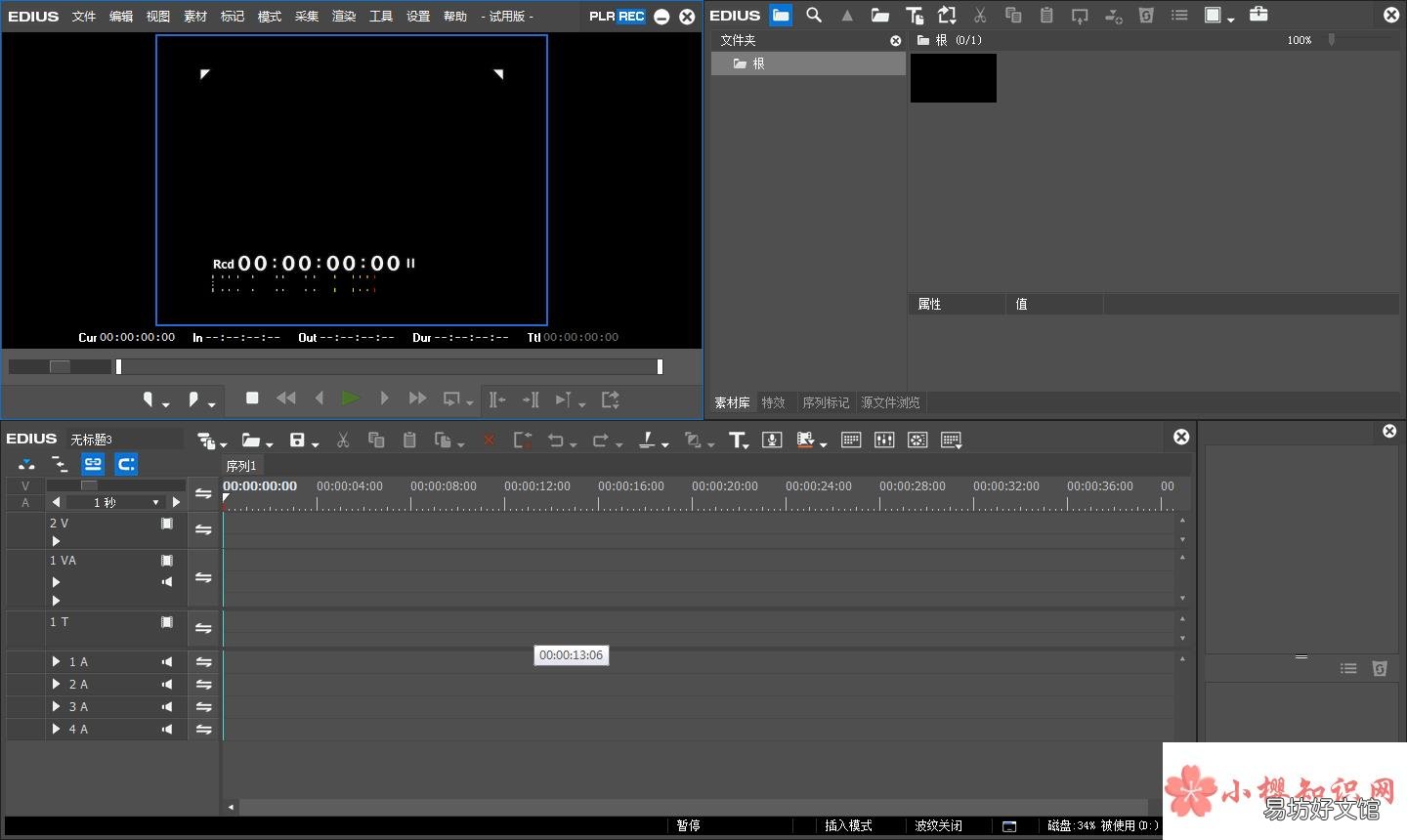Click the Rewind button in player
This screenshot has height=840, width=1407.
tap(285, 399)
